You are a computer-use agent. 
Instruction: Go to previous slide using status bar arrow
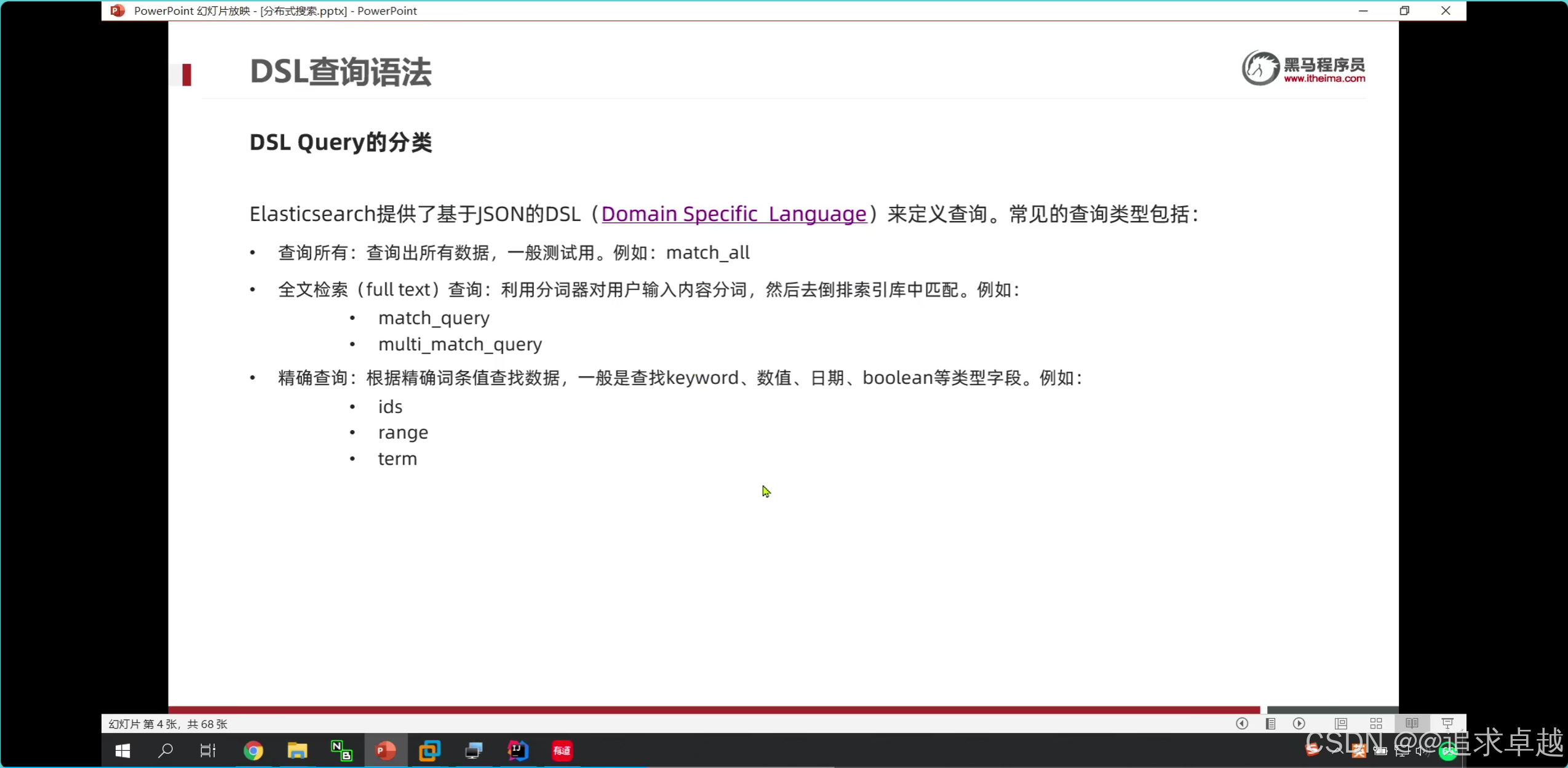[1241, 724]
